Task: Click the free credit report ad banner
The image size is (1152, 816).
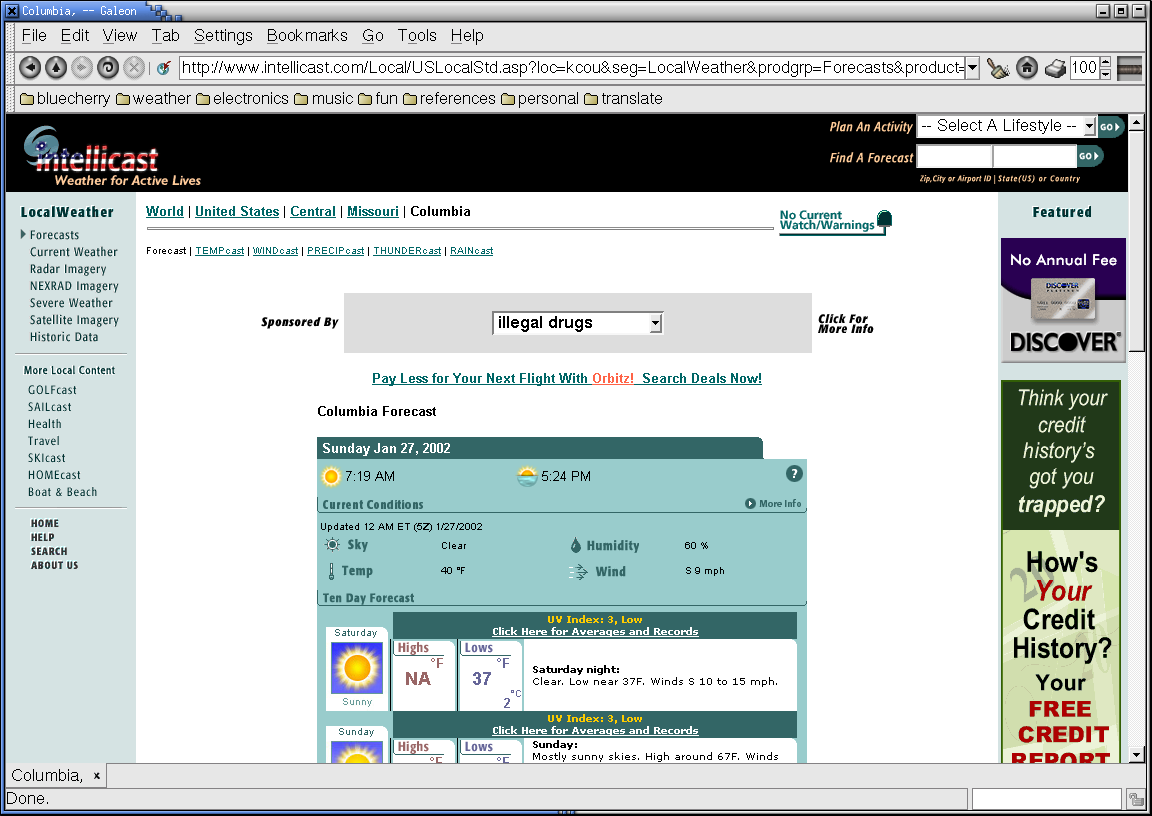Action: 1061,571
